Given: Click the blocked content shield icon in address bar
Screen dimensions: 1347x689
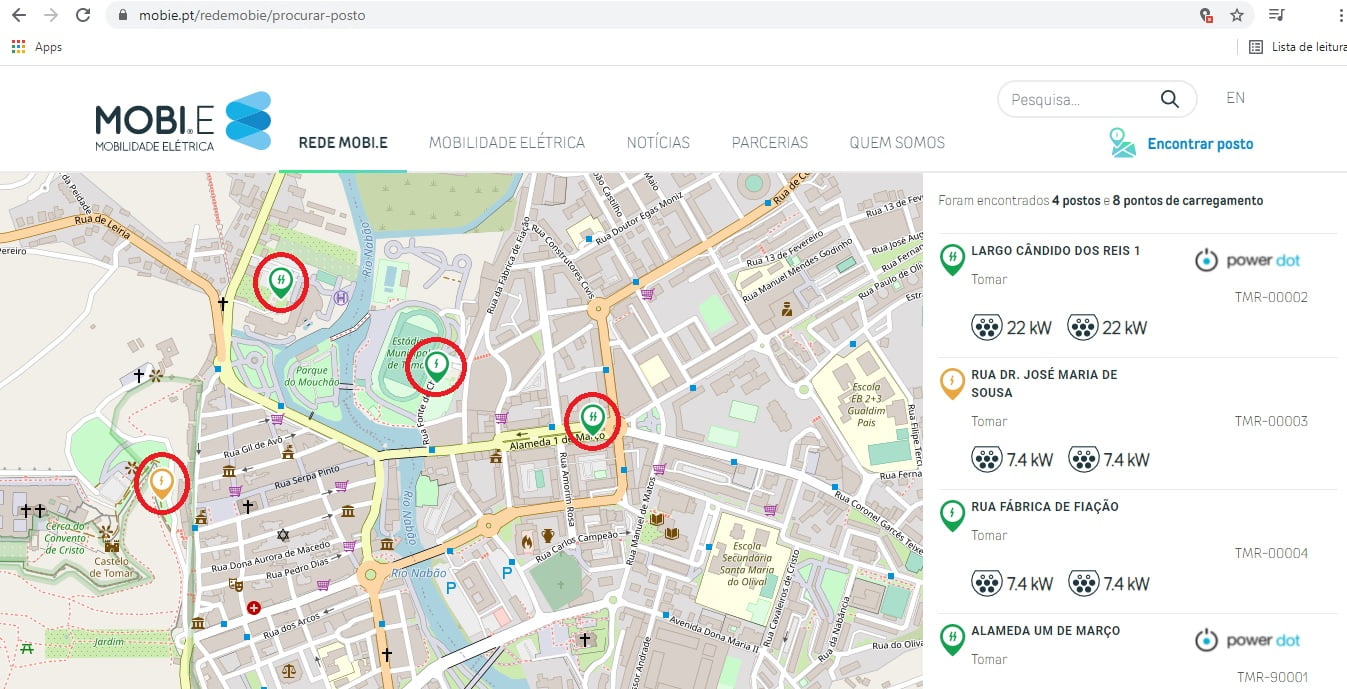Looking at the screenshot, I should tap(1206, 16).
